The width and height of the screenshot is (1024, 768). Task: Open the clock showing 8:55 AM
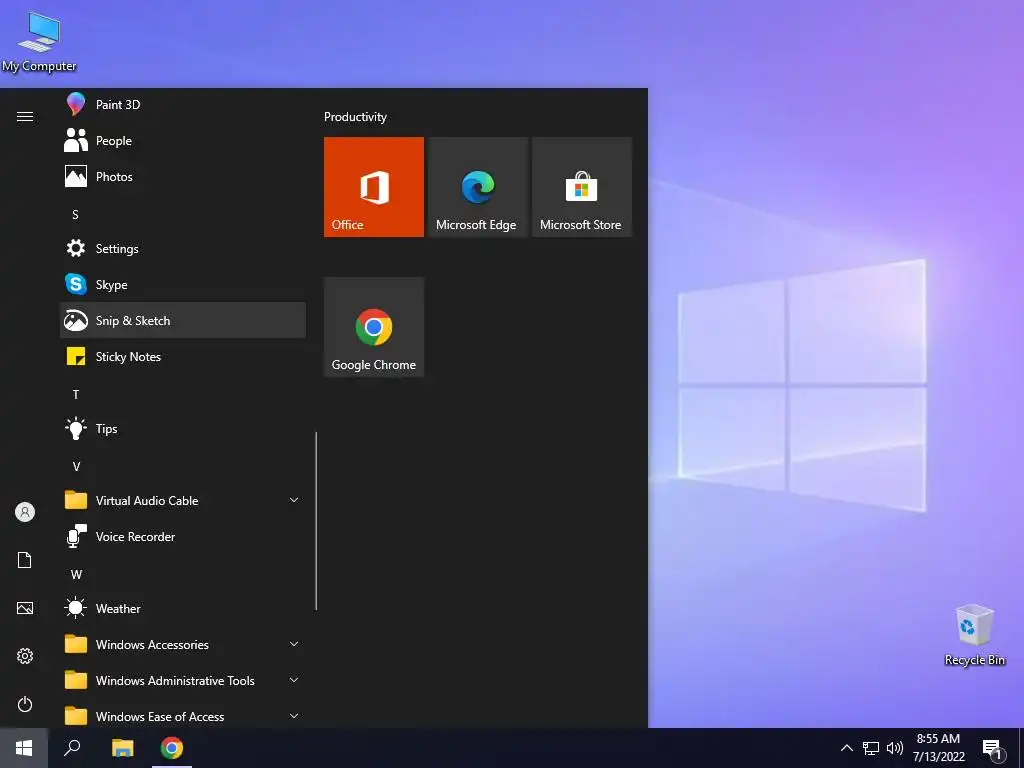click(x=938, y=748)
